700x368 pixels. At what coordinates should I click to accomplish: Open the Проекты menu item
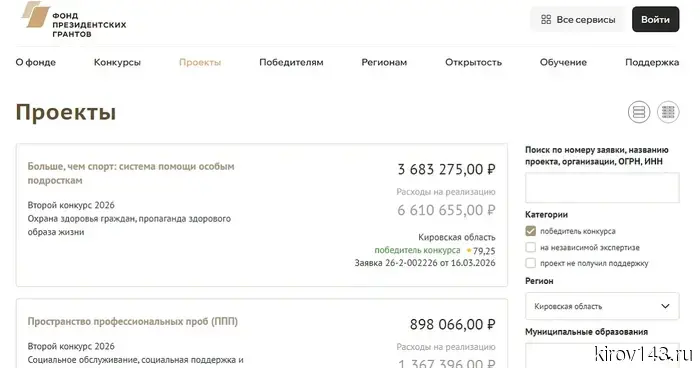pyautogui.click(x=200, y=63)
